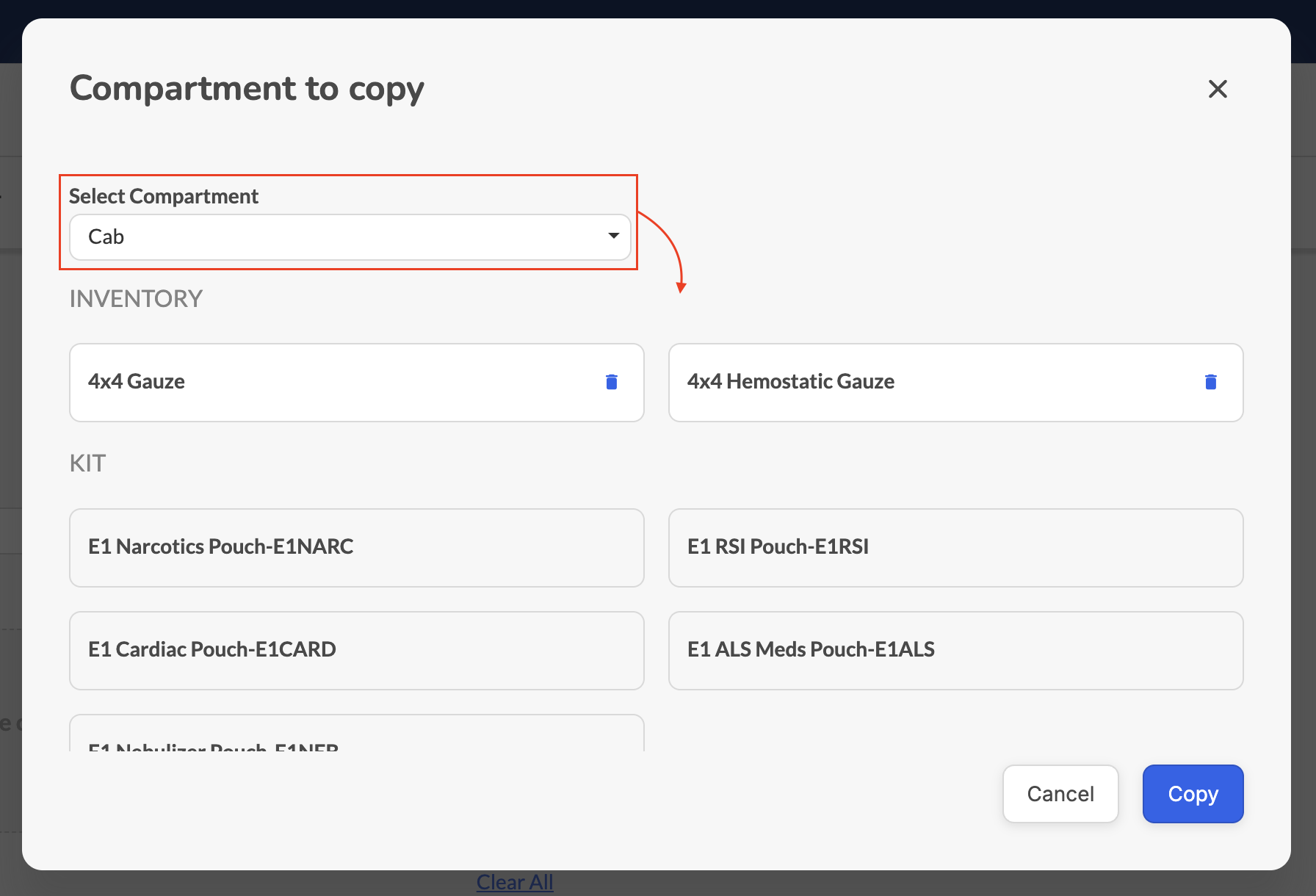Close the Compartment to copy dialog
This screenshot has height=896, width=1316.
(1218, 89)
